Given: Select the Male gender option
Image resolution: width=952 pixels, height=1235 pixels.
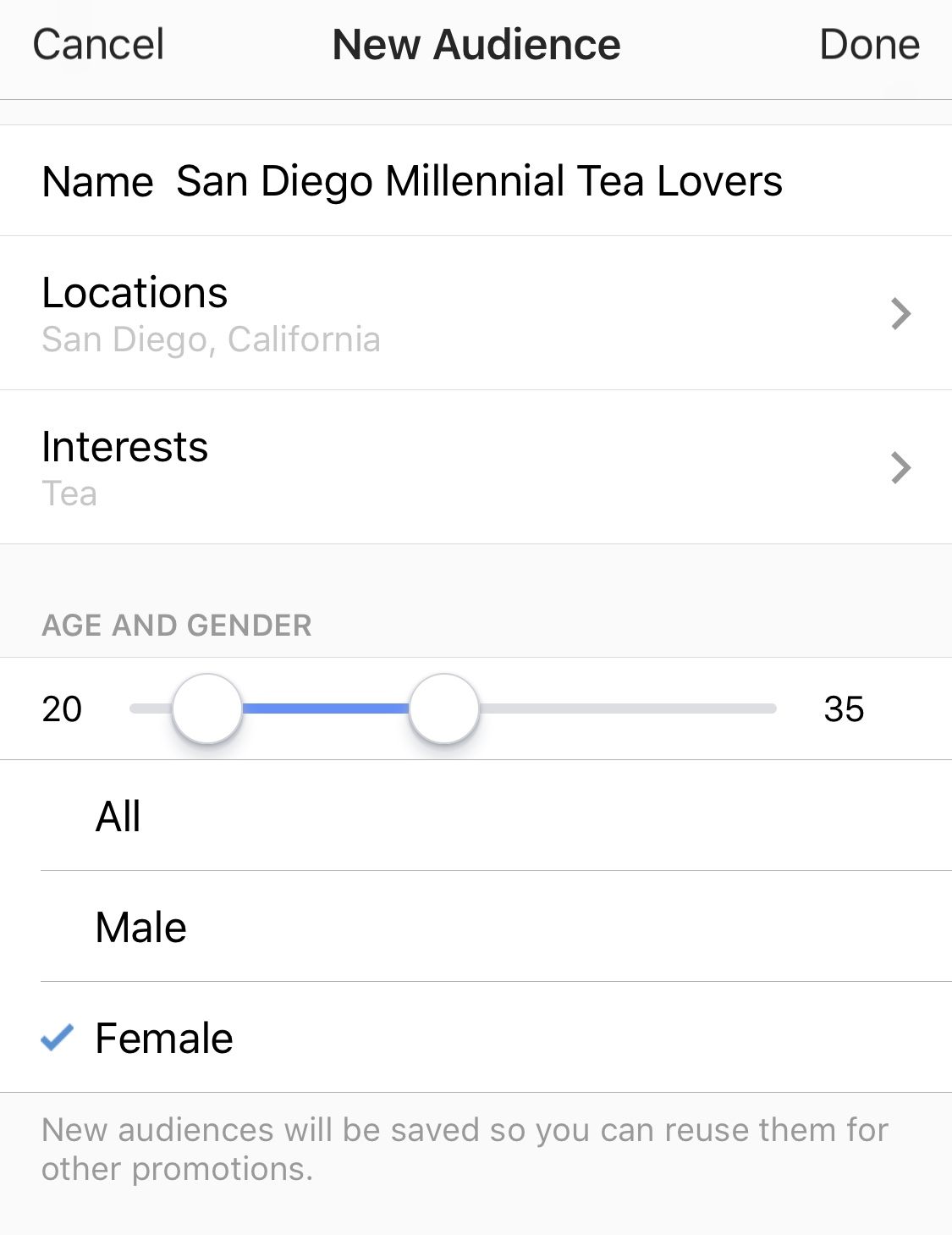Looking at the screenshot, I should point(141,928).
